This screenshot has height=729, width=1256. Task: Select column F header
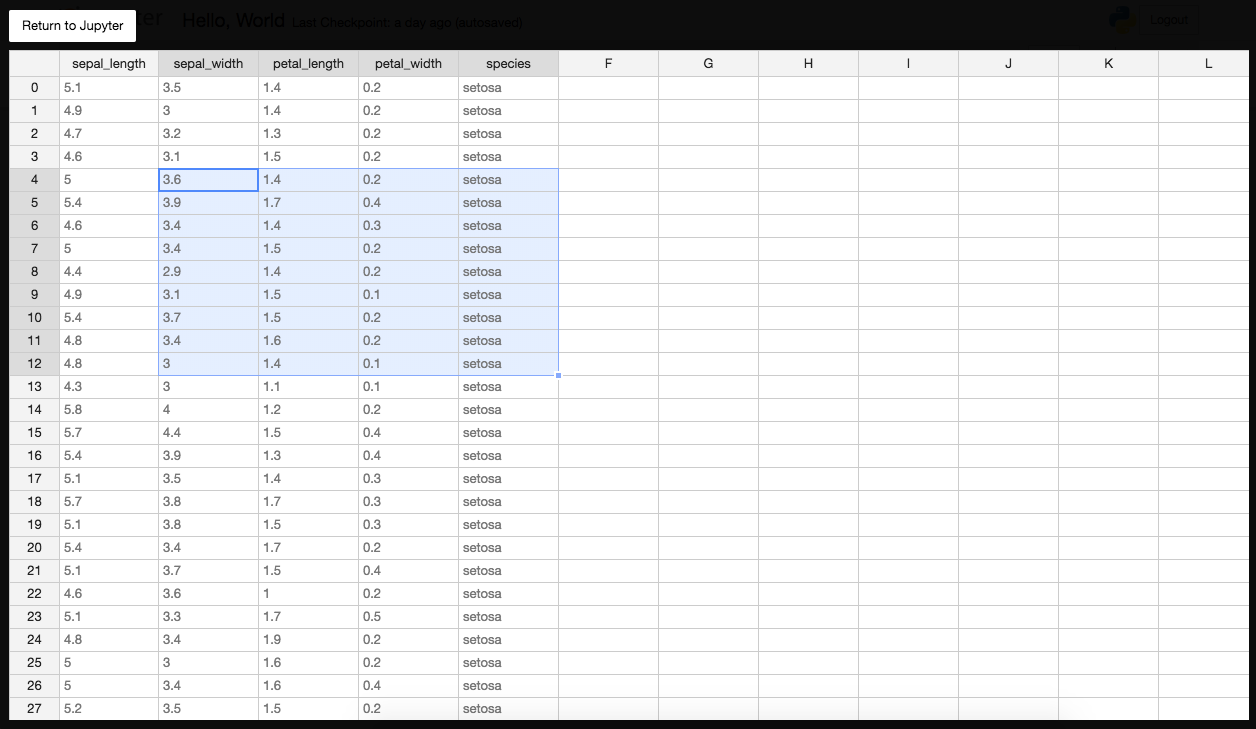click(x=609, y=64)
